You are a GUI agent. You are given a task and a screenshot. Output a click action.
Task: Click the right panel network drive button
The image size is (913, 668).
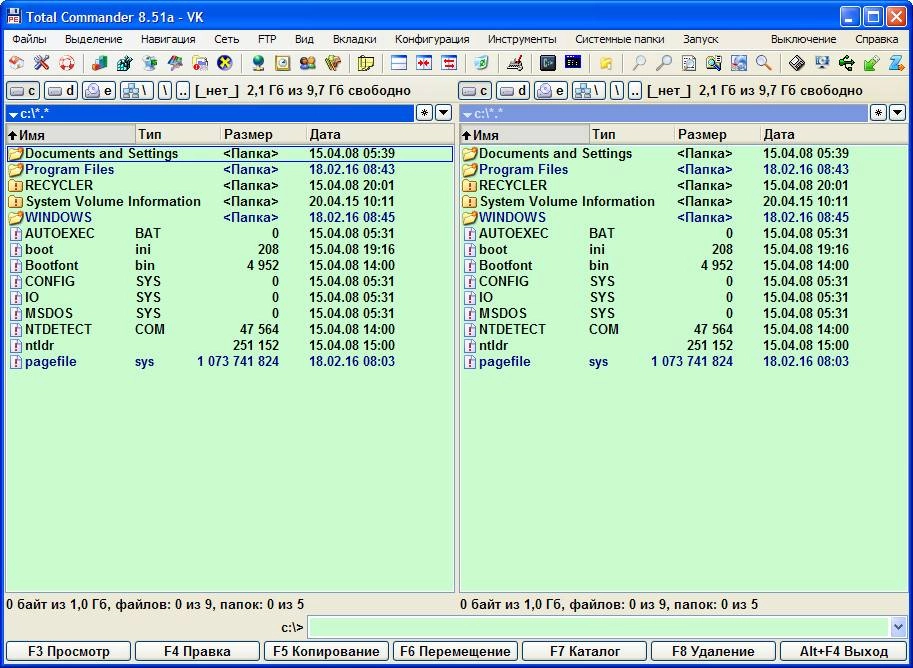click(x=589, y=91)
